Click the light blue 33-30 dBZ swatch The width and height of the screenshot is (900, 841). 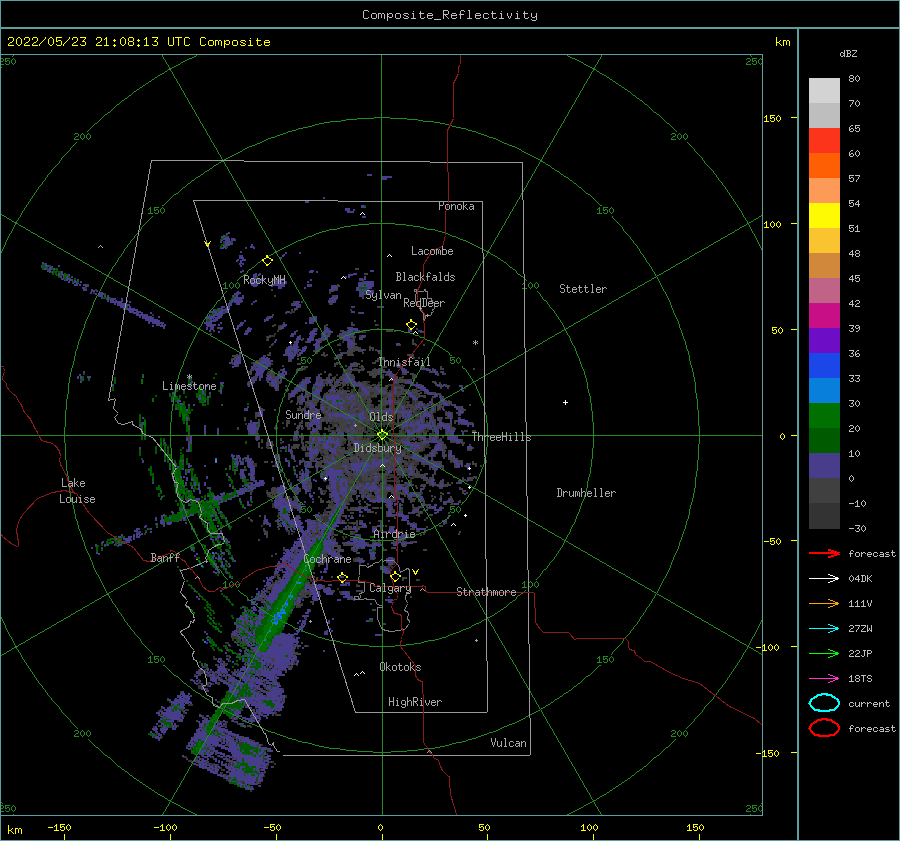click(824, 391)
